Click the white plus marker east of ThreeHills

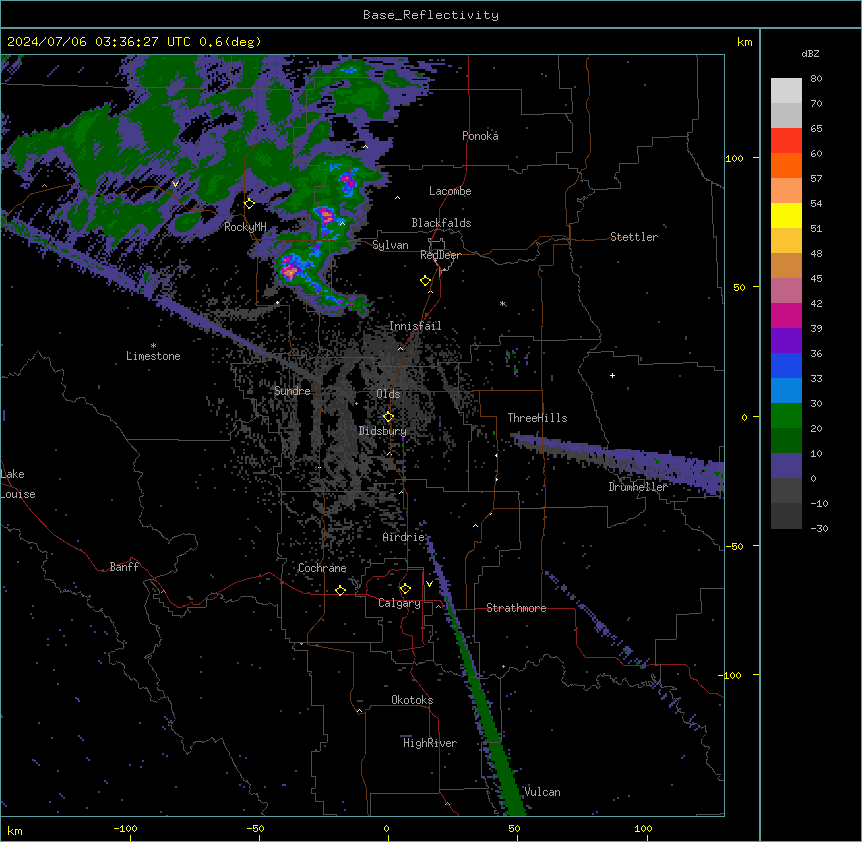[x=612, y=375]
